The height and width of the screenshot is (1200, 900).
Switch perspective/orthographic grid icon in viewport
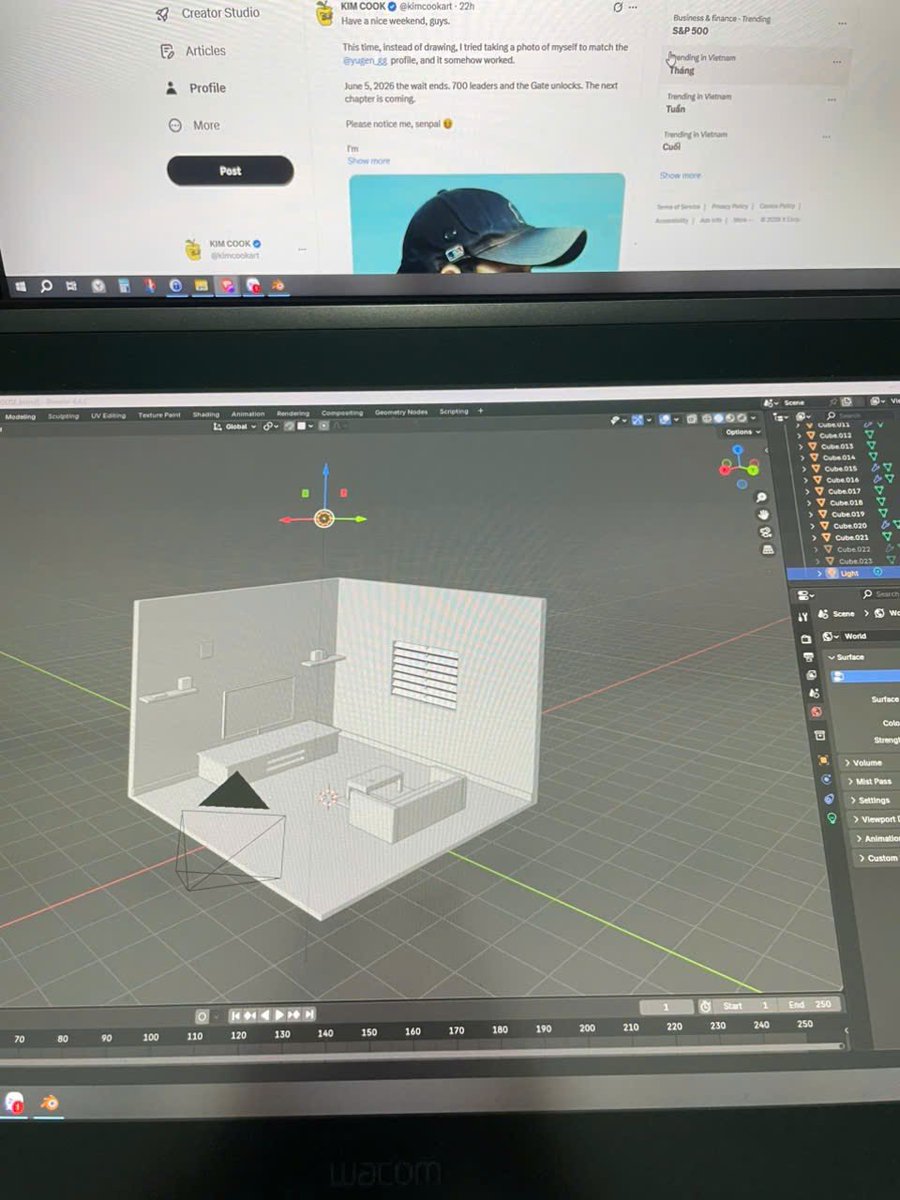point(768,550)
